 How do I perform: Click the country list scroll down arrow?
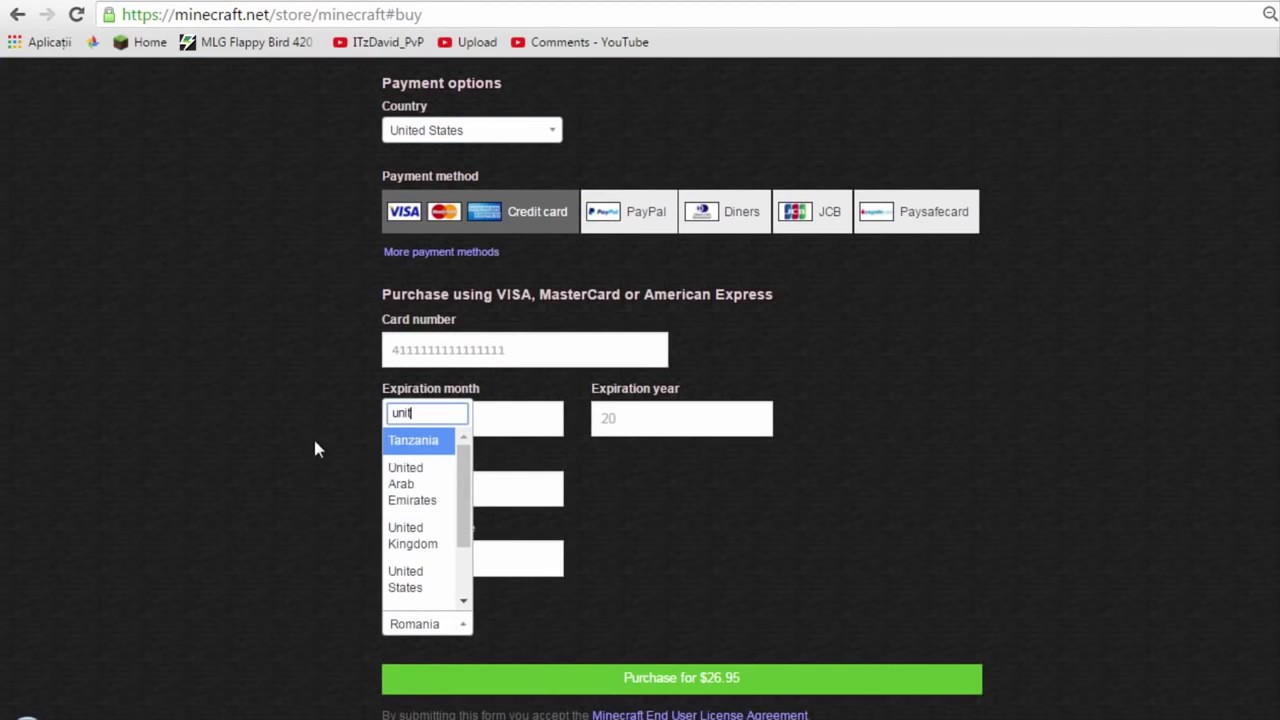463,601
